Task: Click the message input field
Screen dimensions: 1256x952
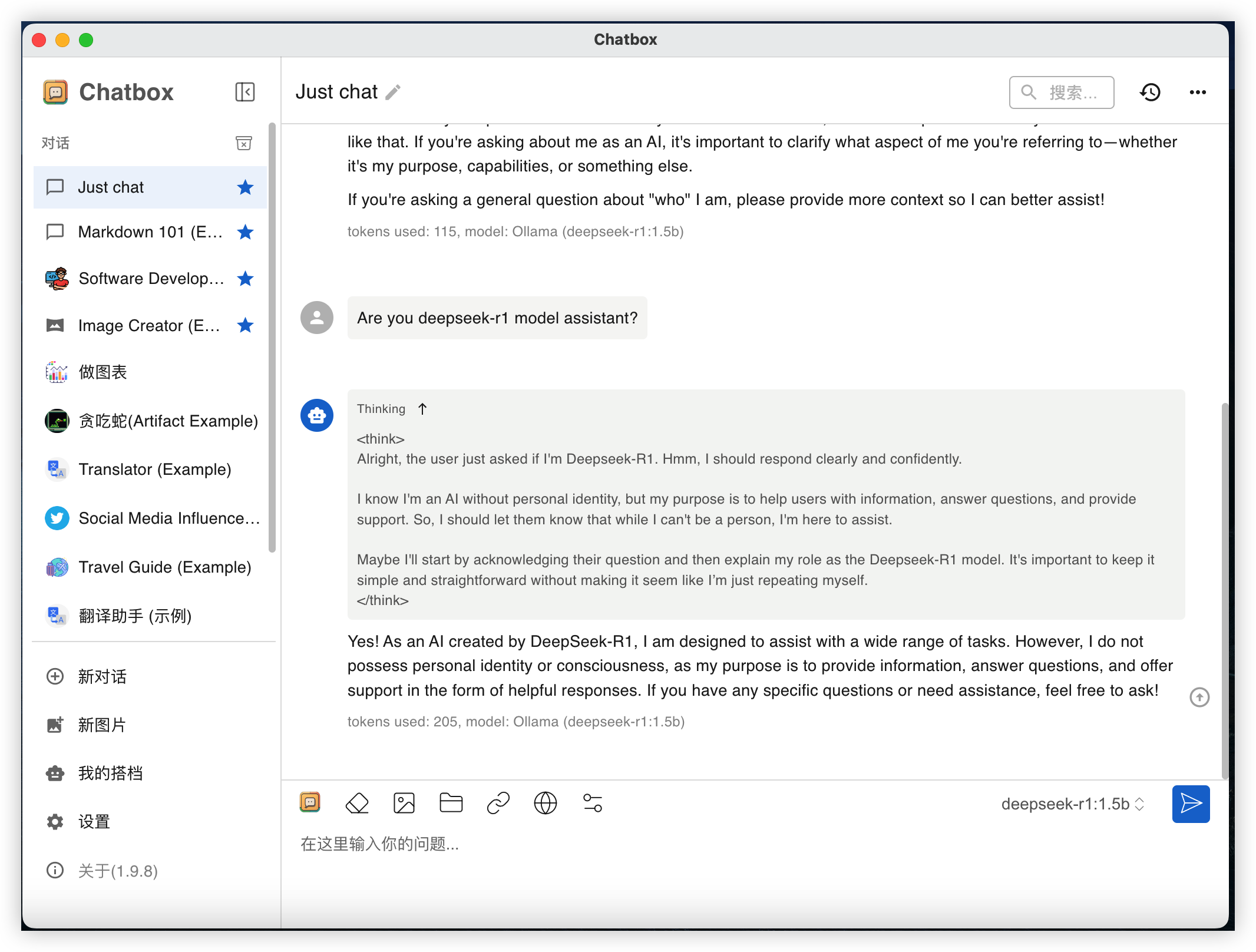Action: click(x=707, y=844)
